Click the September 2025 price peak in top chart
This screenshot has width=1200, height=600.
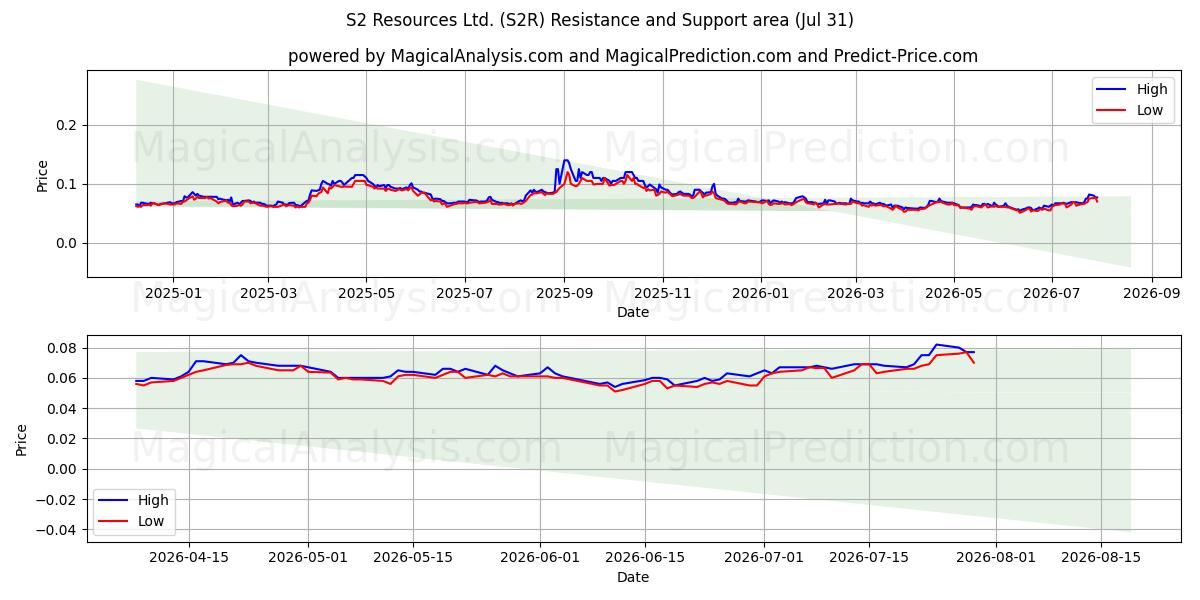pos(566,160)
